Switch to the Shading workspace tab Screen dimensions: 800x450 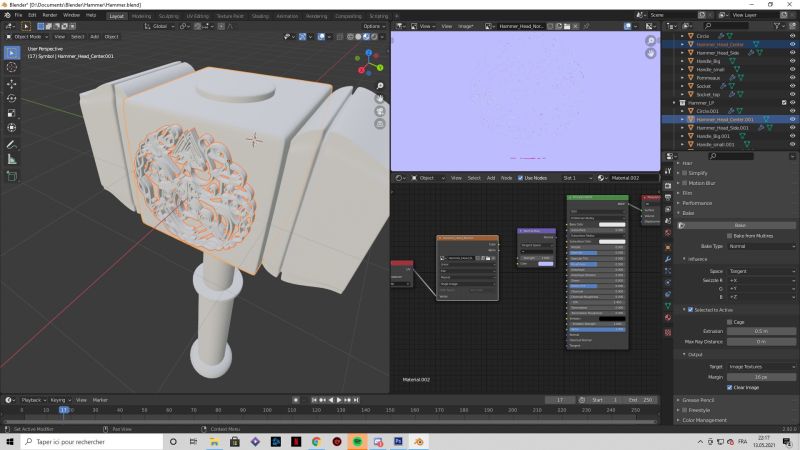pyautogui.click(x=260, y=16)
